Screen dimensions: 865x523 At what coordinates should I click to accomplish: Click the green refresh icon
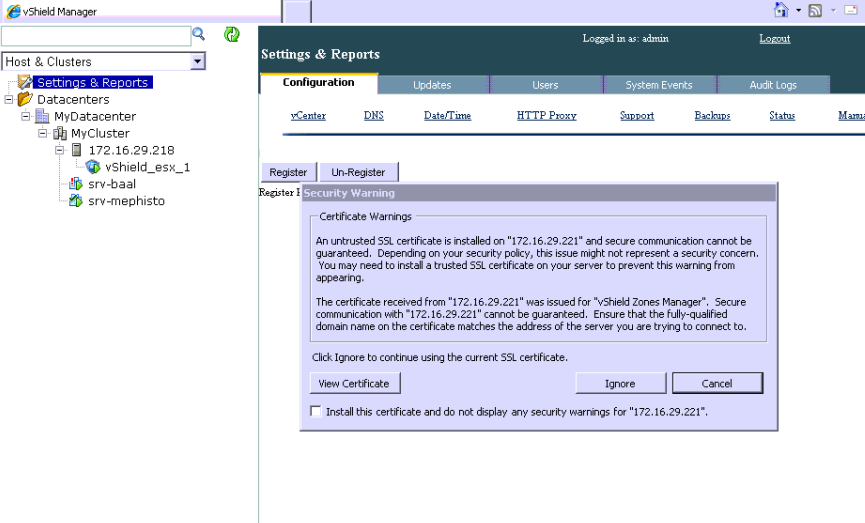[231, 35]
